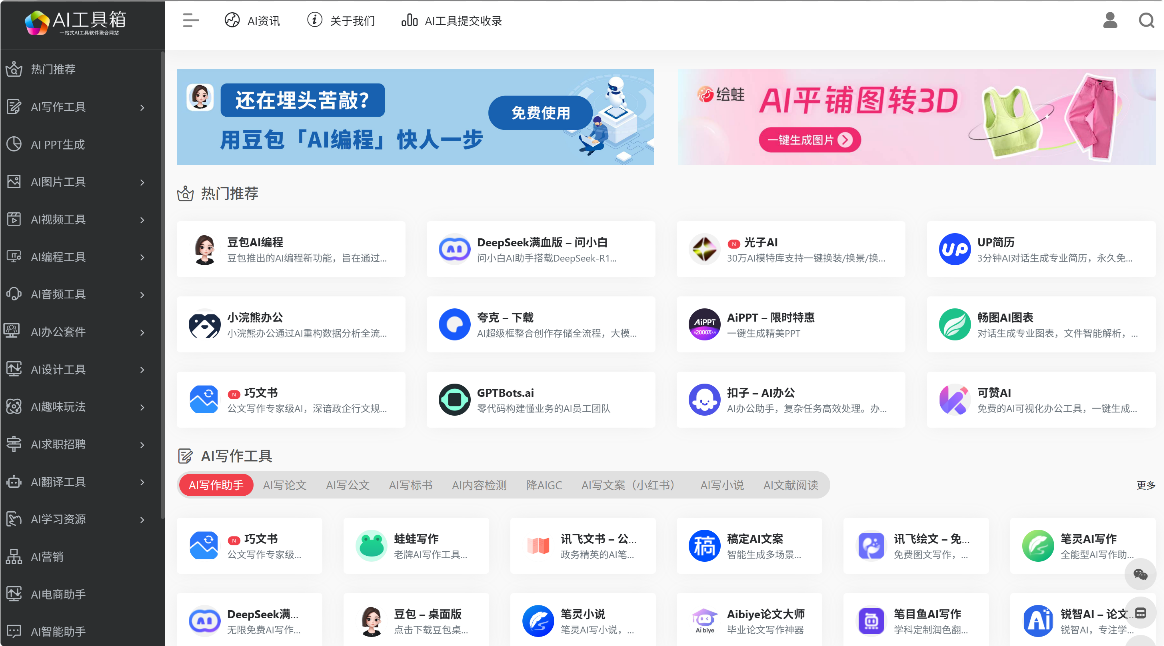1164x646 pixels.
Task: Expand the AI视频工具 sidebar chevron
Action: [x=143, y=220]
